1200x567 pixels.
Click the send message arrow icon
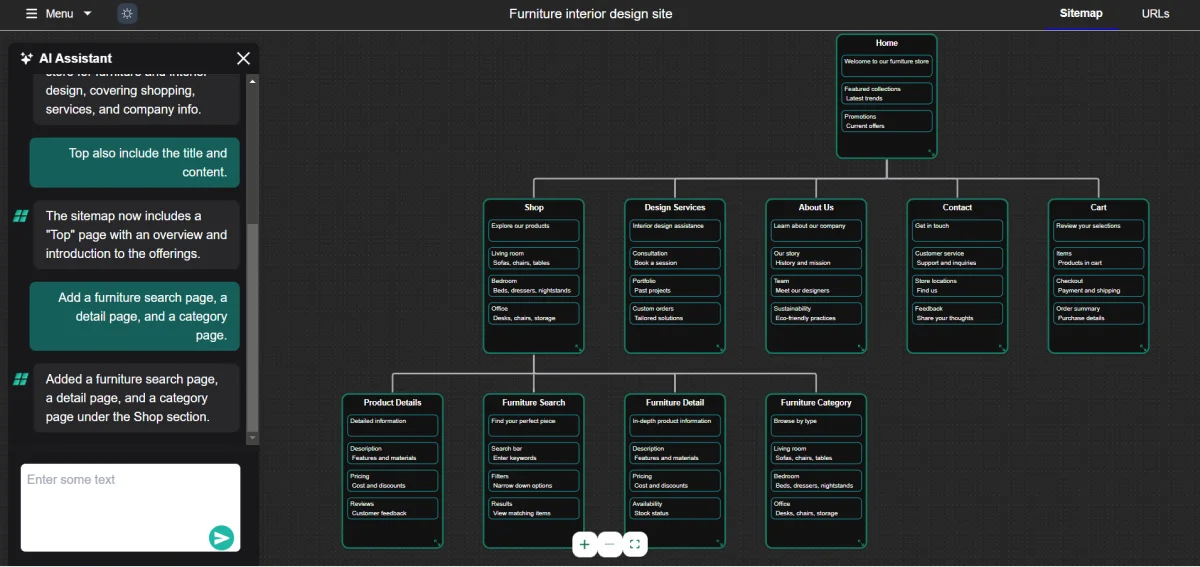[221, 538]
